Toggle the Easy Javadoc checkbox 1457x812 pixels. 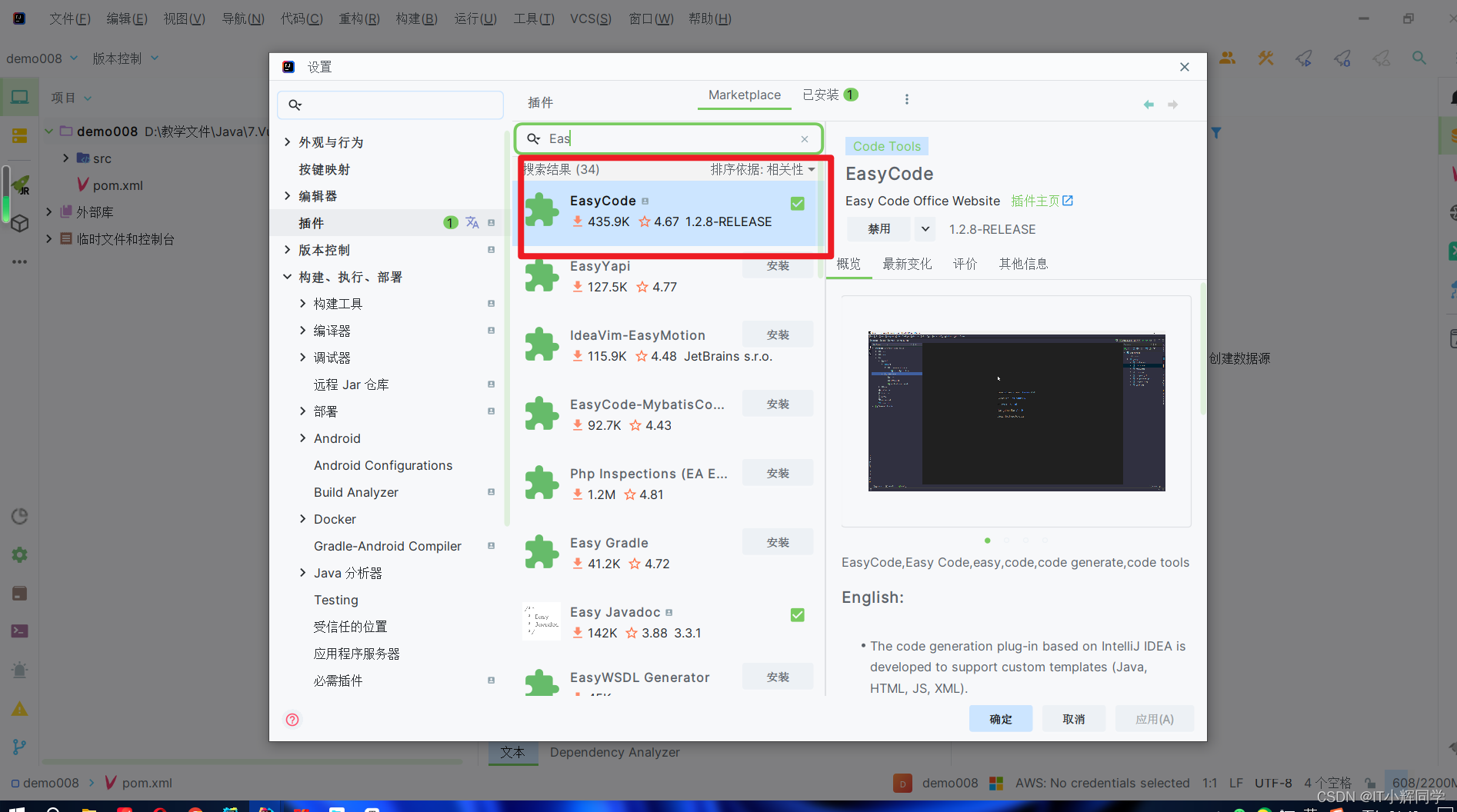(x=798, y=614)
